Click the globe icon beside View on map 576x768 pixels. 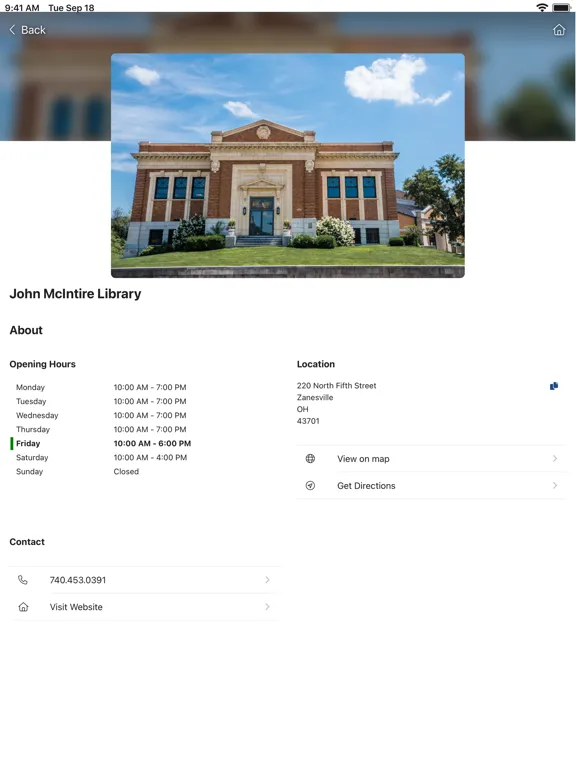pyautogui.click(x=310, y=458)
